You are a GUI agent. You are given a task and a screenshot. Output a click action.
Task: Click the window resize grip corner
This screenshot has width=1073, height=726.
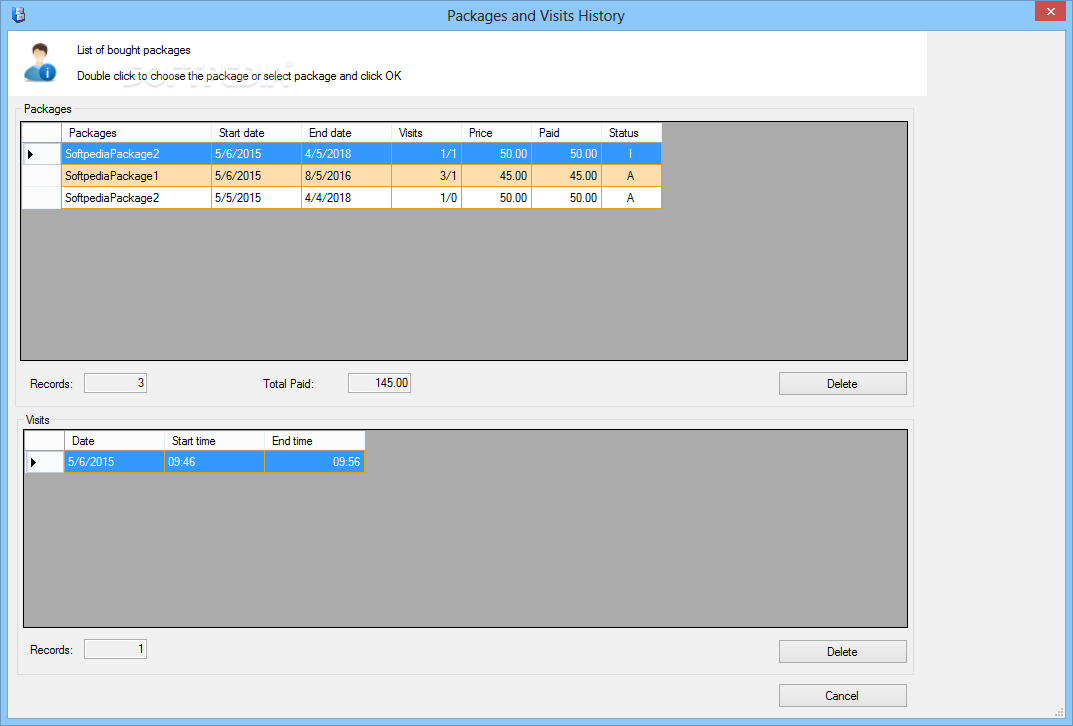(x=1059, y=712)
